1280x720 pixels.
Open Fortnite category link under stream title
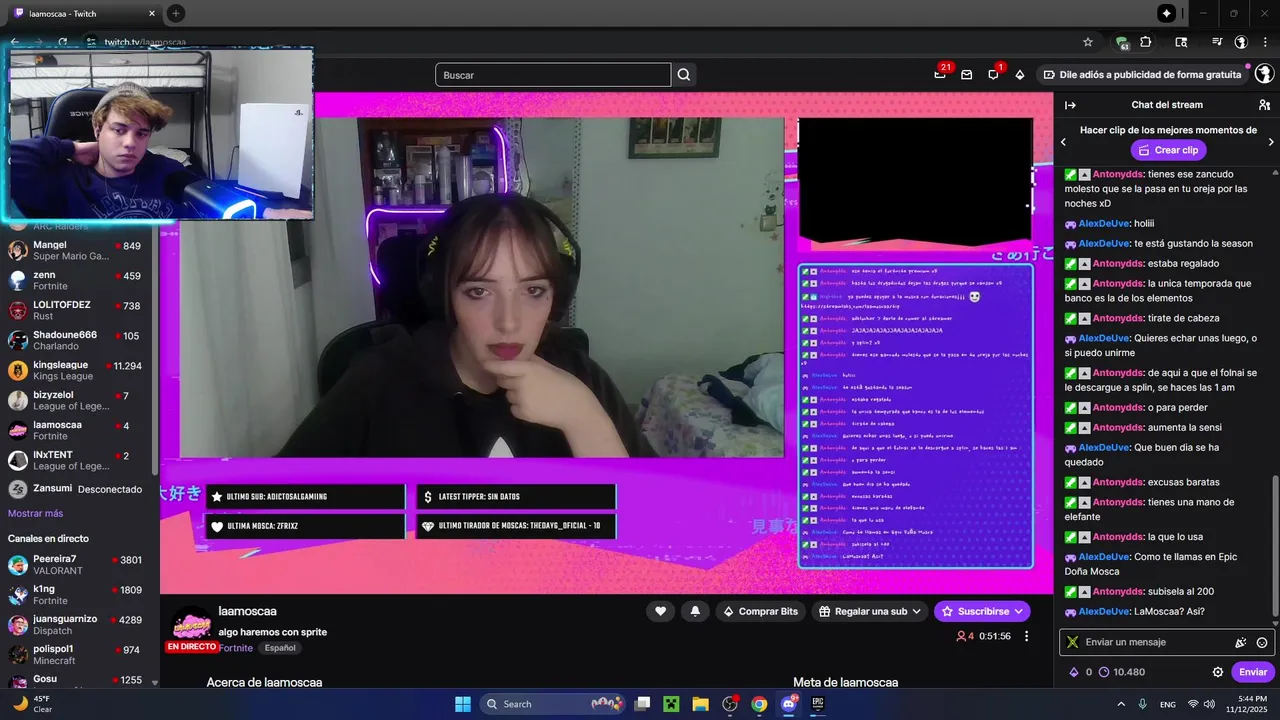pos(236,648)
